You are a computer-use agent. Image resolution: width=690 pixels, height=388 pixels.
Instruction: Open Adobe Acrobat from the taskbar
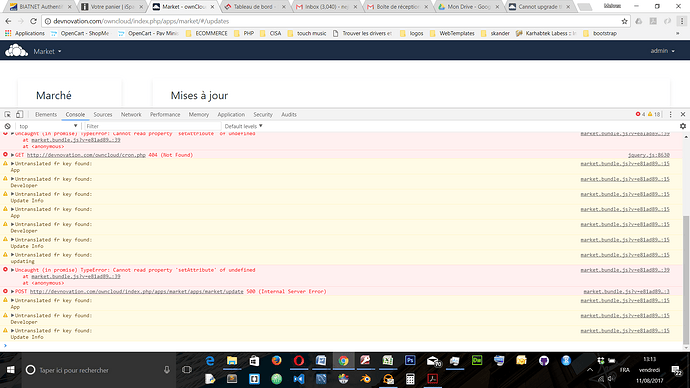pyautogui.click(x=433, y=379)
